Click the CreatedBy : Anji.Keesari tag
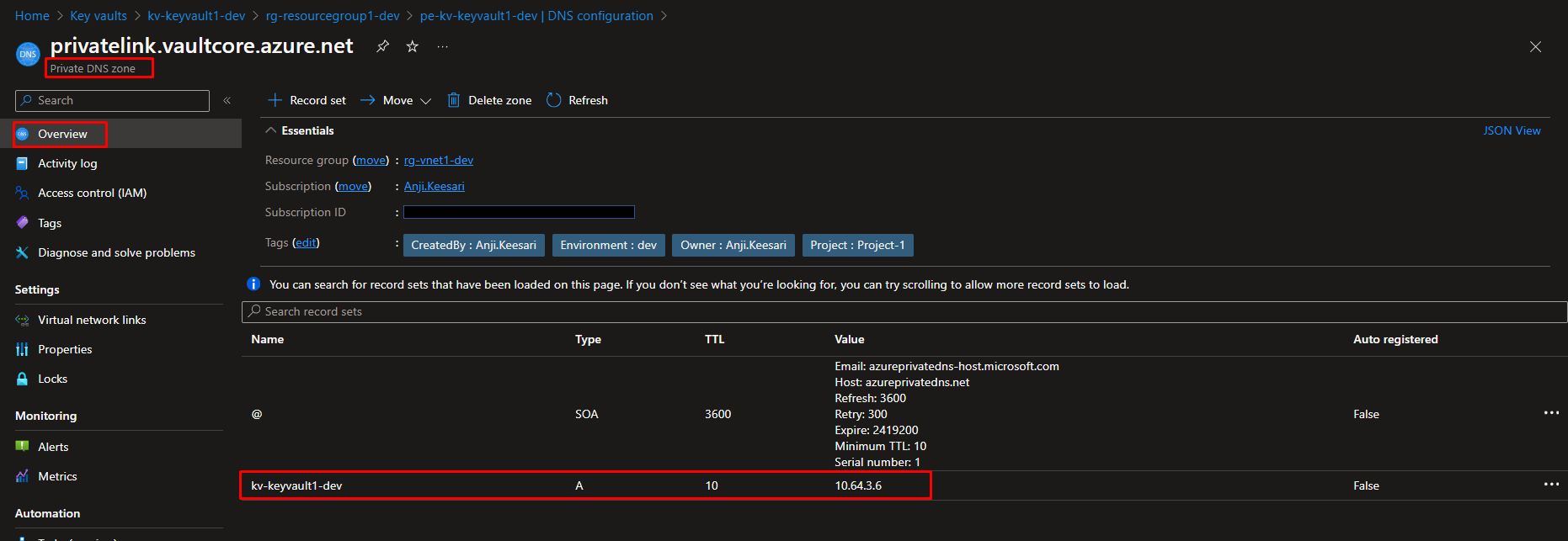Viewport: 1568px width, 541px height. (474, 245)
